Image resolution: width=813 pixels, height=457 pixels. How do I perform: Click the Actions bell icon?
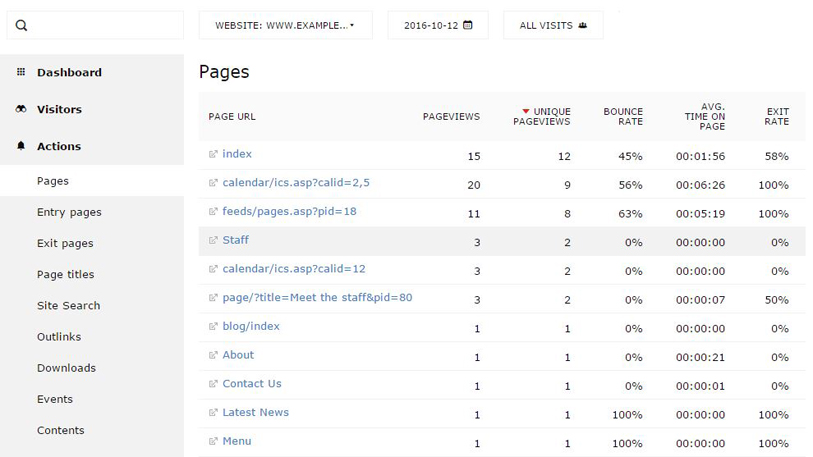[21, 146]
